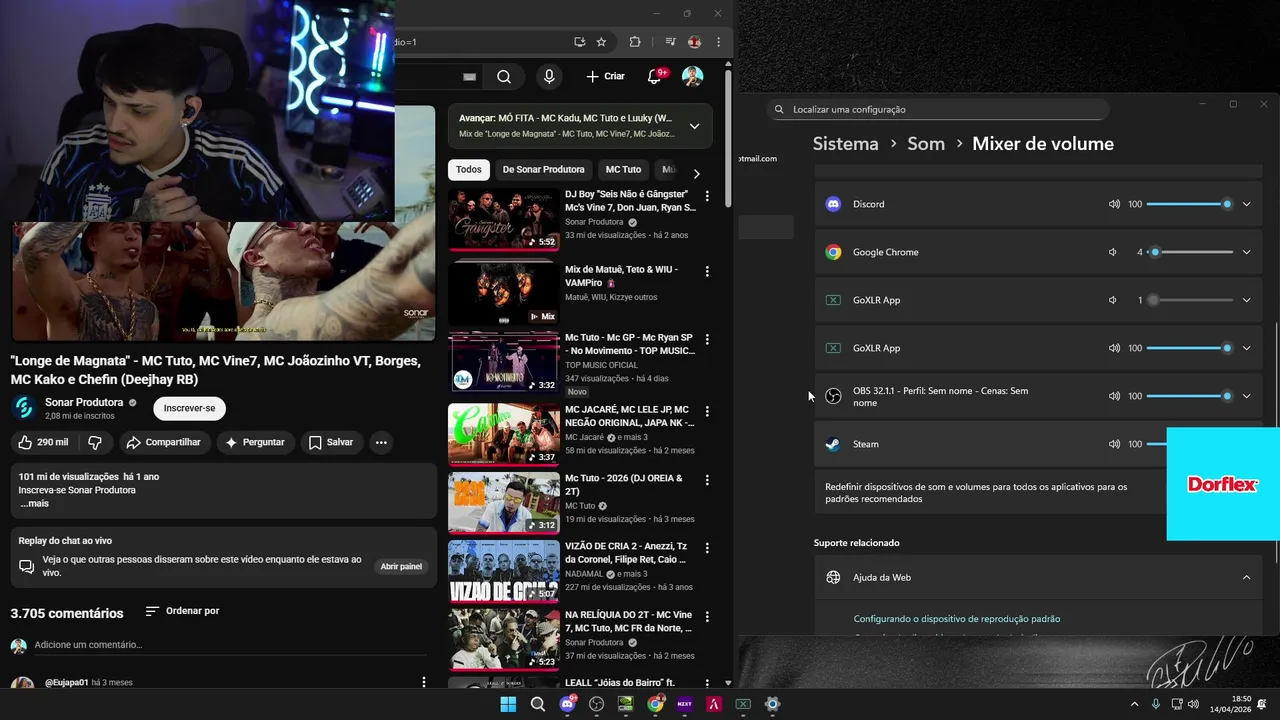
Task: Open Chrome extensions puzzle icon
Action: 635,42
